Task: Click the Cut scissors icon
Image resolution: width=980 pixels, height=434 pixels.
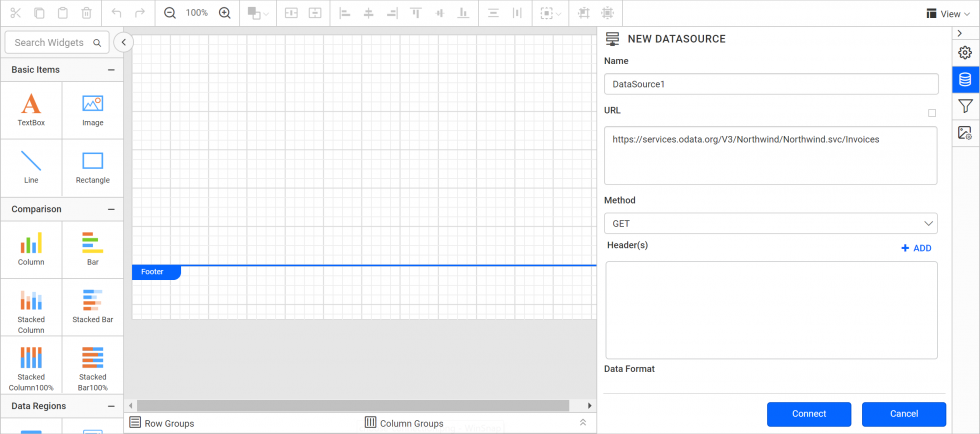Action: pos(16,13)
